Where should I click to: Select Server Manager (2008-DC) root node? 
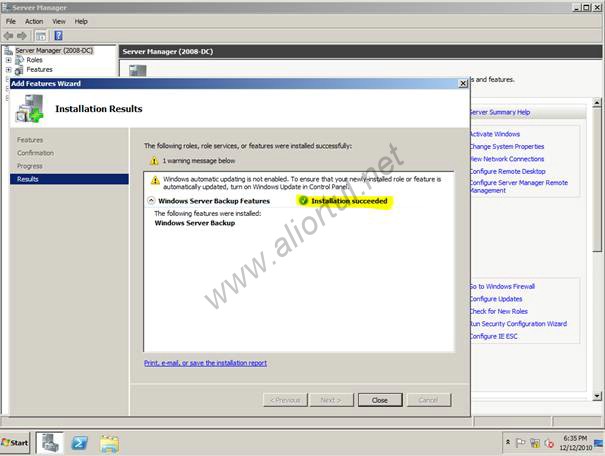54,51
